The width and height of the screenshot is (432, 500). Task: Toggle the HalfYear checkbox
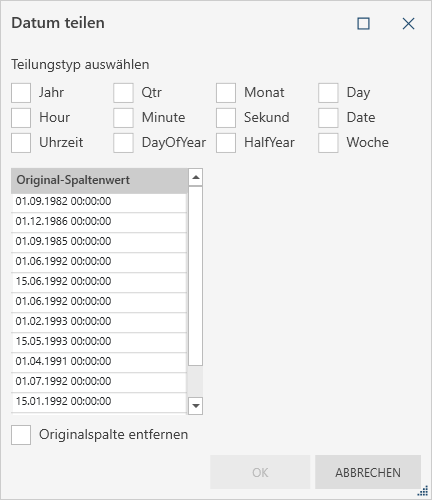pos(226,143)
